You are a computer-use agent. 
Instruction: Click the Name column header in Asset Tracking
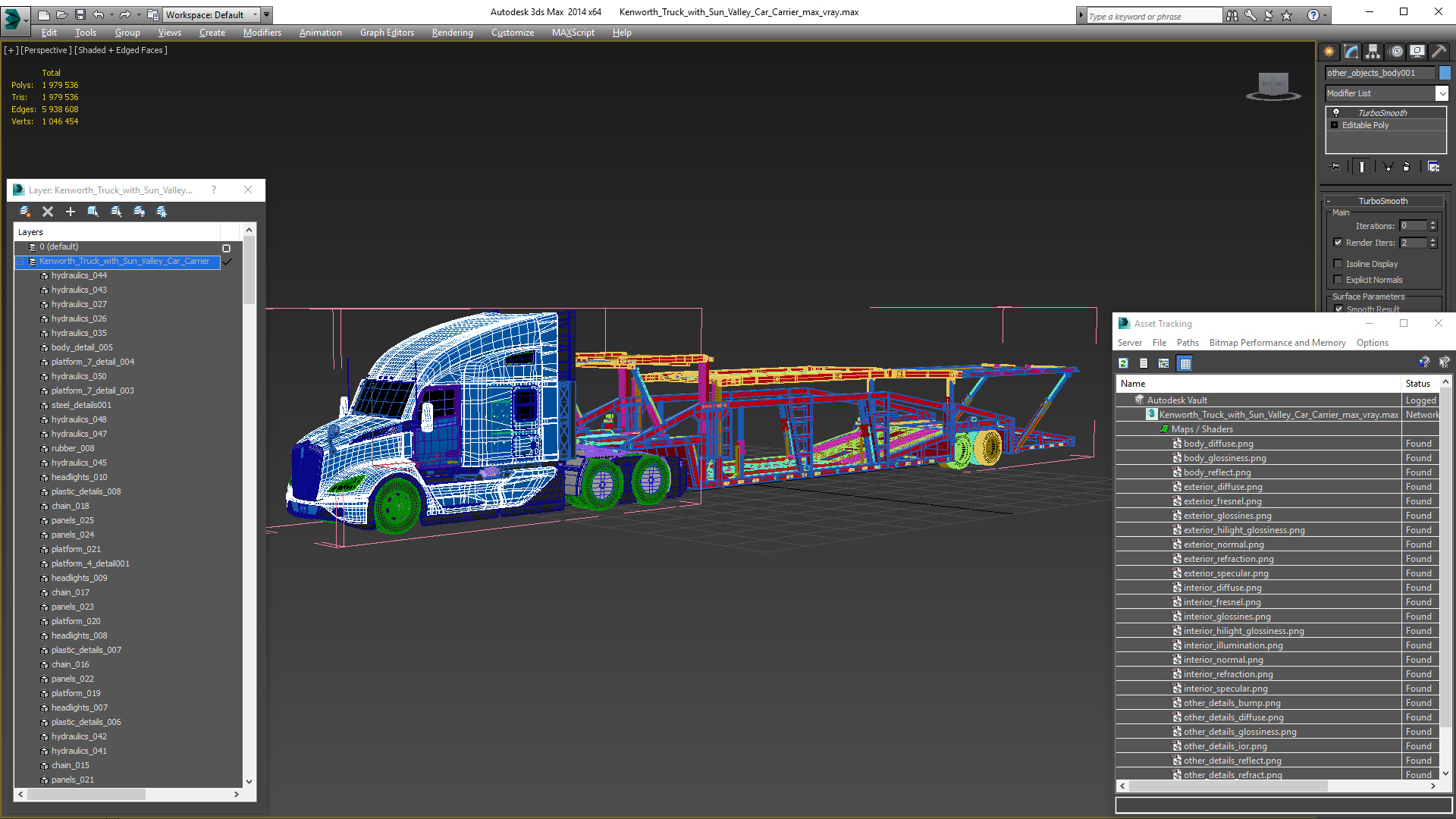[x=1258, y=384]
